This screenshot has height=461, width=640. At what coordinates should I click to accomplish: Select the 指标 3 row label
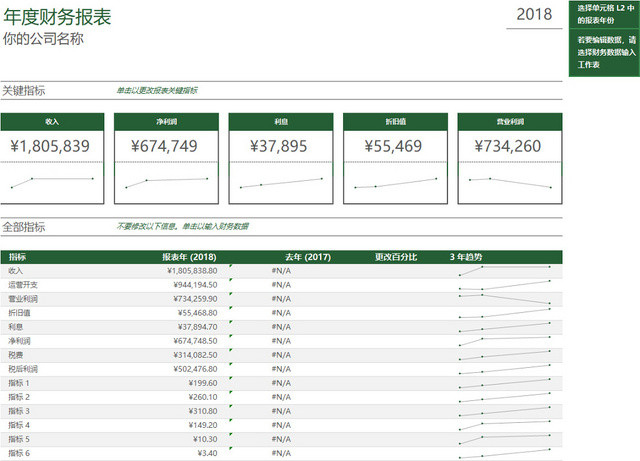click(x=19, y=411)
